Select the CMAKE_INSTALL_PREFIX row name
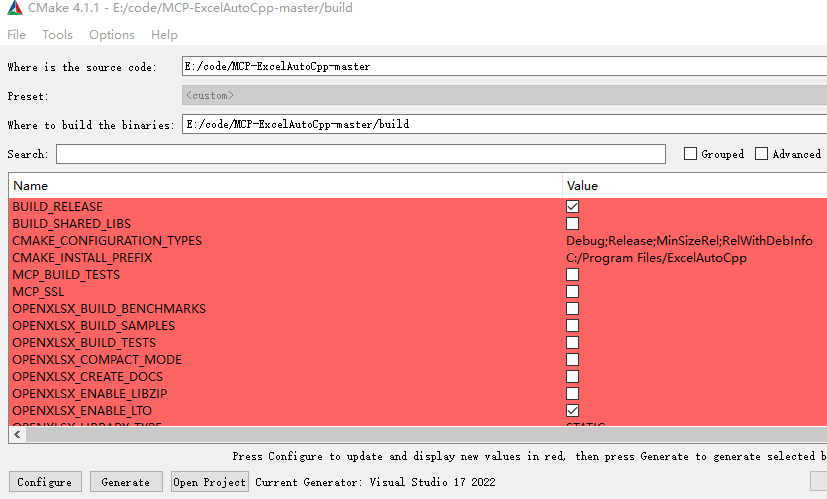827x499 pixels. pos(82,258)
